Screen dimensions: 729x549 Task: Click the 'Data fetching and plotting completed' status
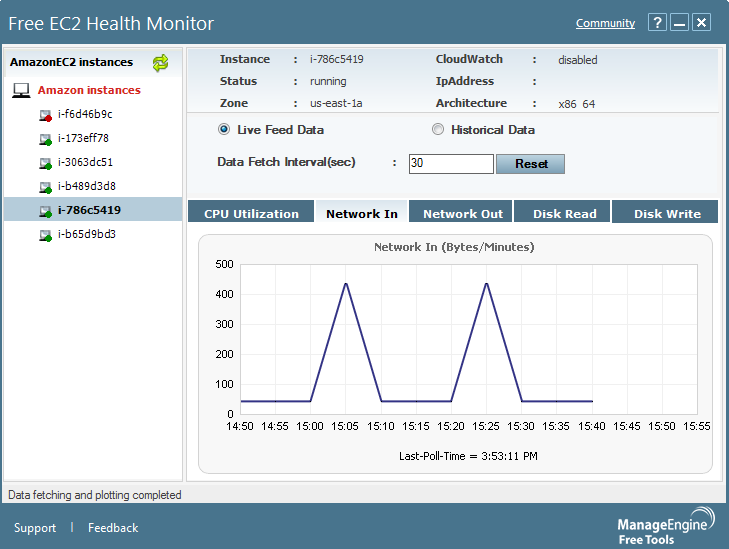[x=95, y=495]
